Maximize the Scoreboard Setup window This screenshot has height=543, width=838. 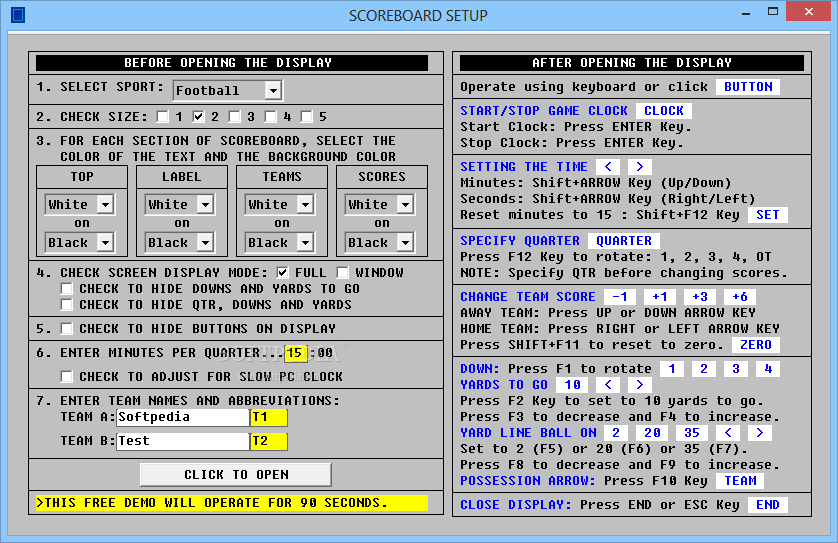click(x=773, y=12)
